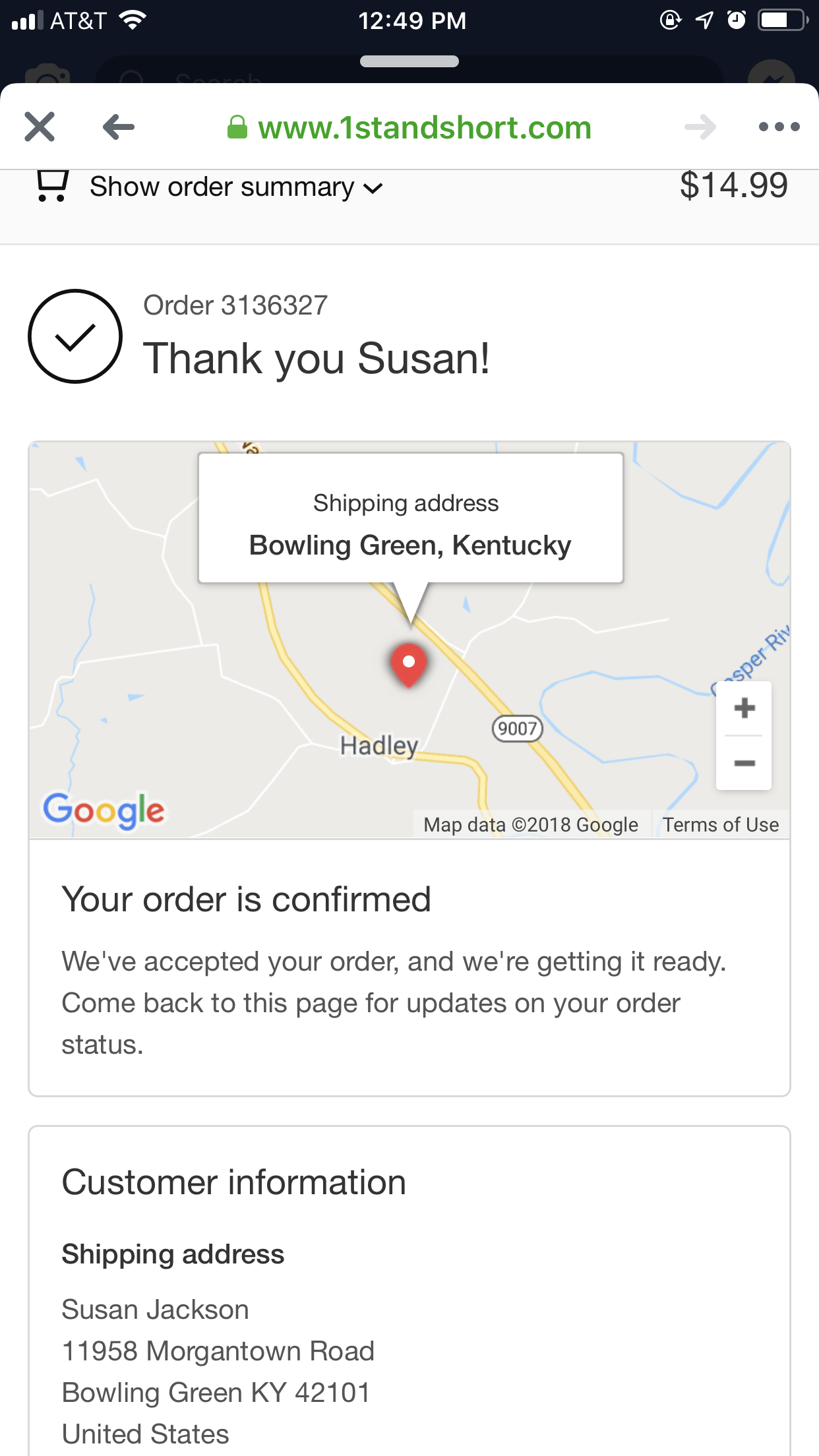Tap the red map location pin

pos(409,665)
